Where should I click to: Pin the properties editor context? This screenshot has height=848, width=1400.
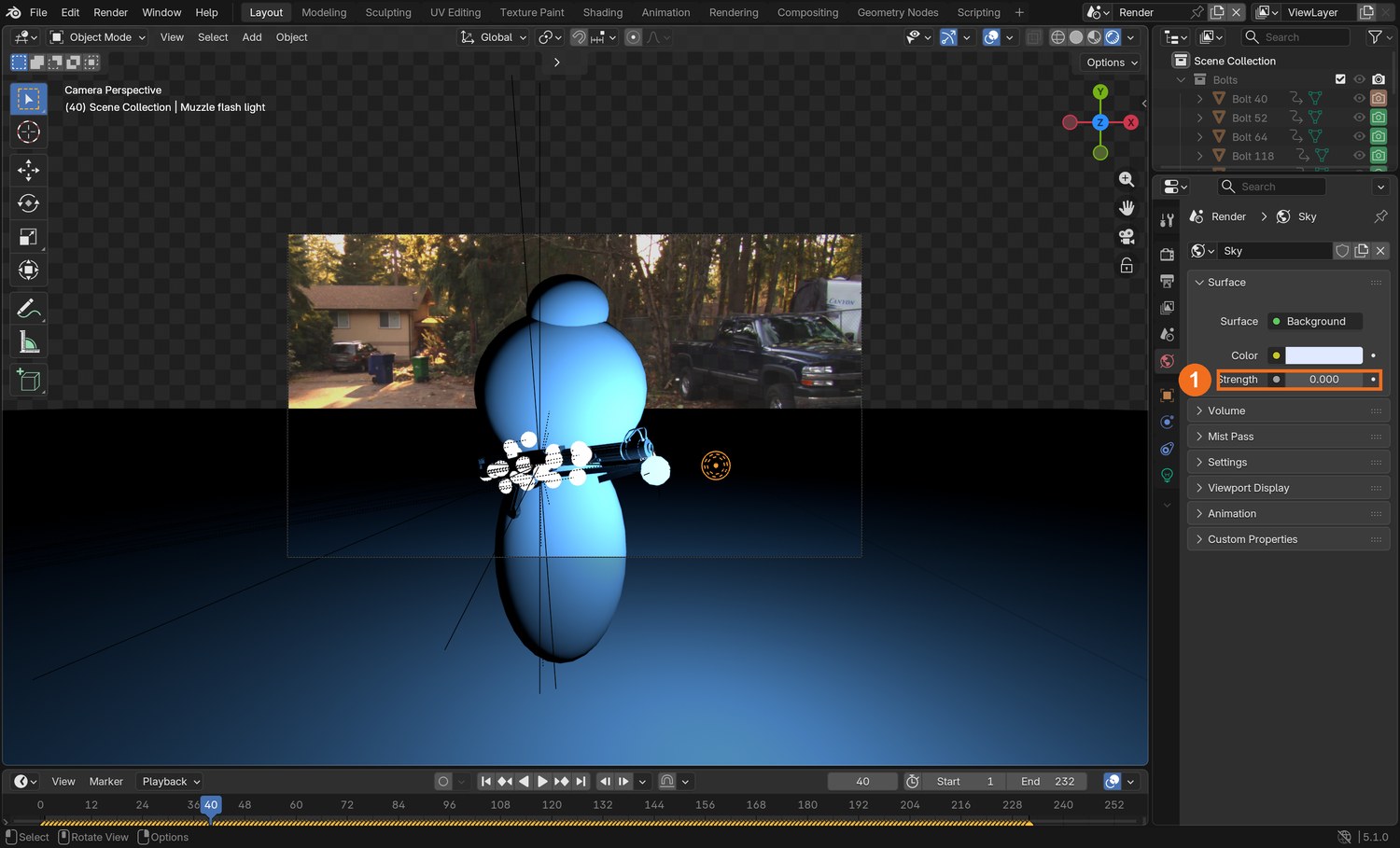click(x=1380, y=216)
